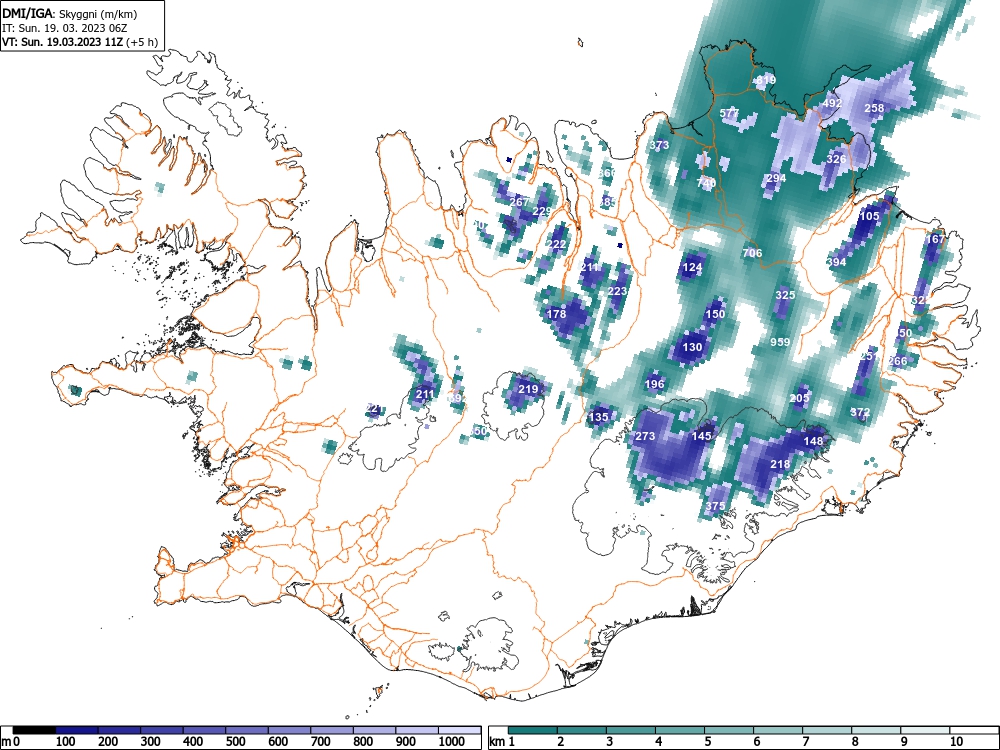Select the pale lavender 900–1000 m legend segment

coord(417,730)
